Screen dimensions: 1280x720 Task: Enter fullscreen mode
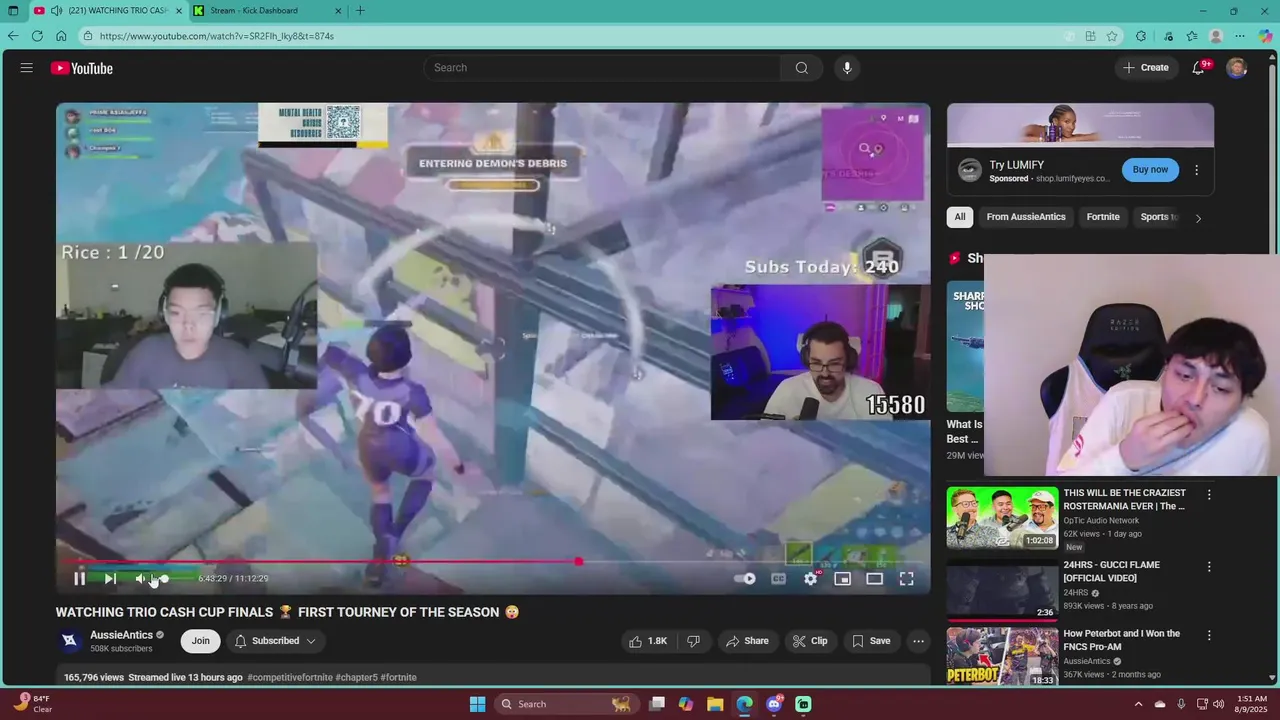(906, 578)
